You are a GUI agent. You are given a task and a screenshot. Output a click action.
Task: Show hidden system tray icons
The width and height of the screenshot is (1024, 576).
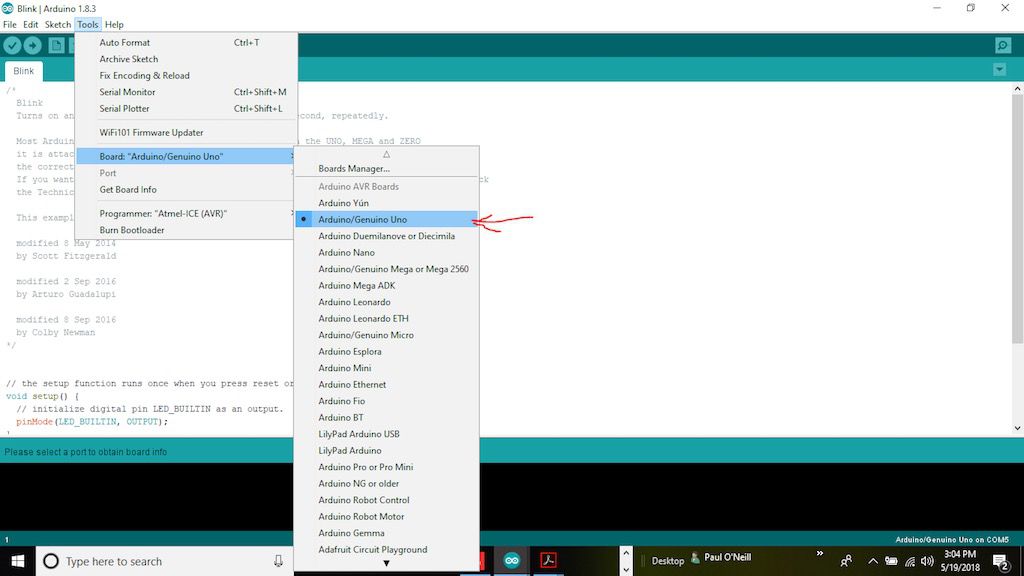[872, 561]
